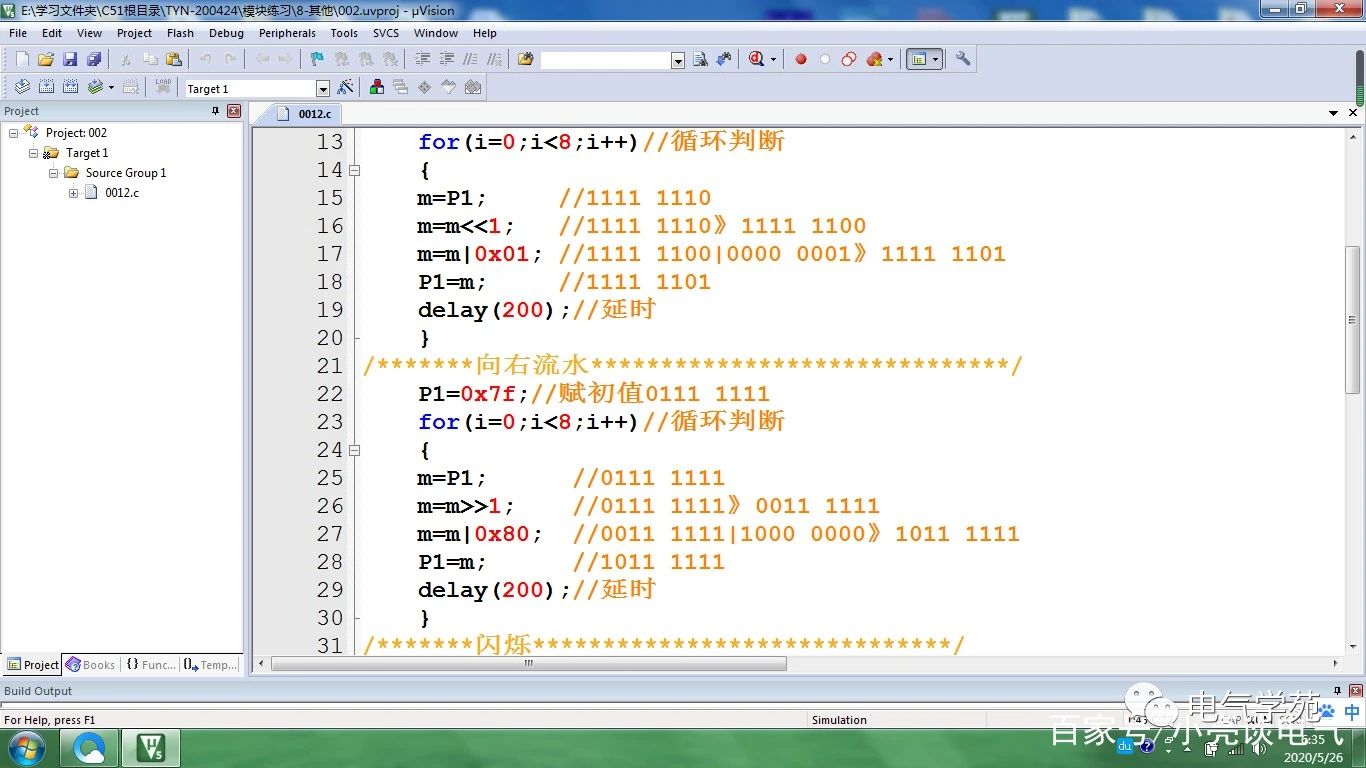The width and height of the screenshot is (1366, 768).
Task: Open Options for Target magic wand icon
Action: [x=345, y=87]
